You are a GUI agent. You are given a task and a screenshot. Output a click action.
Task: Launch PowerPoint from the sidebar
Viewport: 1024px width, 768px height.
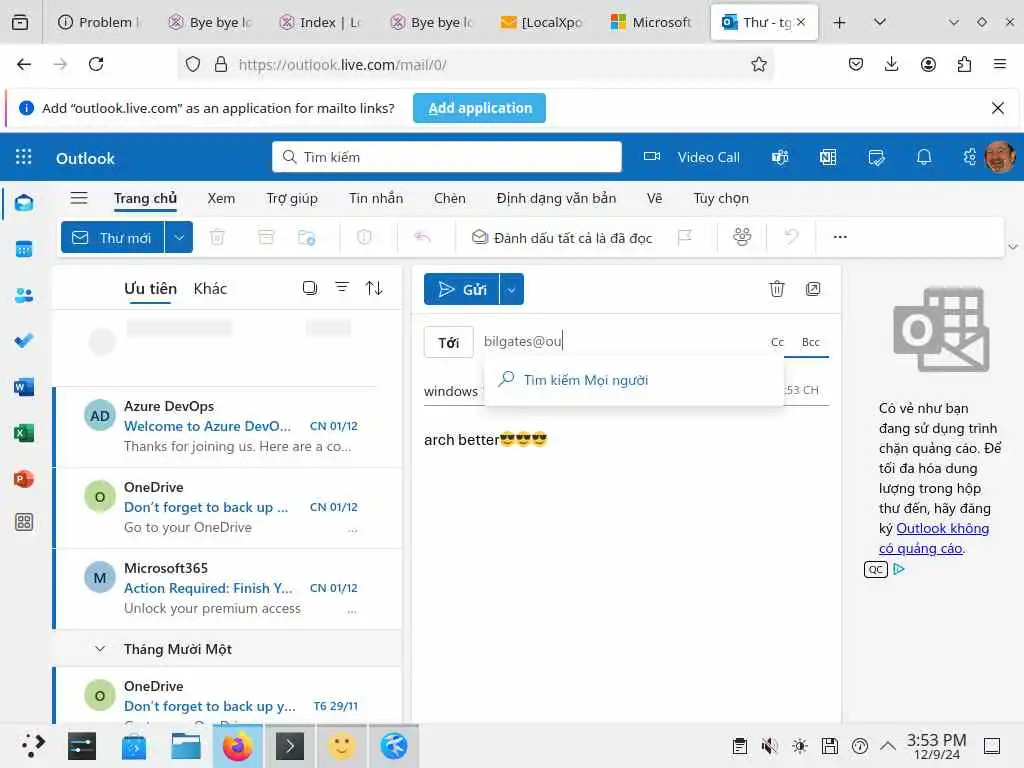tap(24, 479)
